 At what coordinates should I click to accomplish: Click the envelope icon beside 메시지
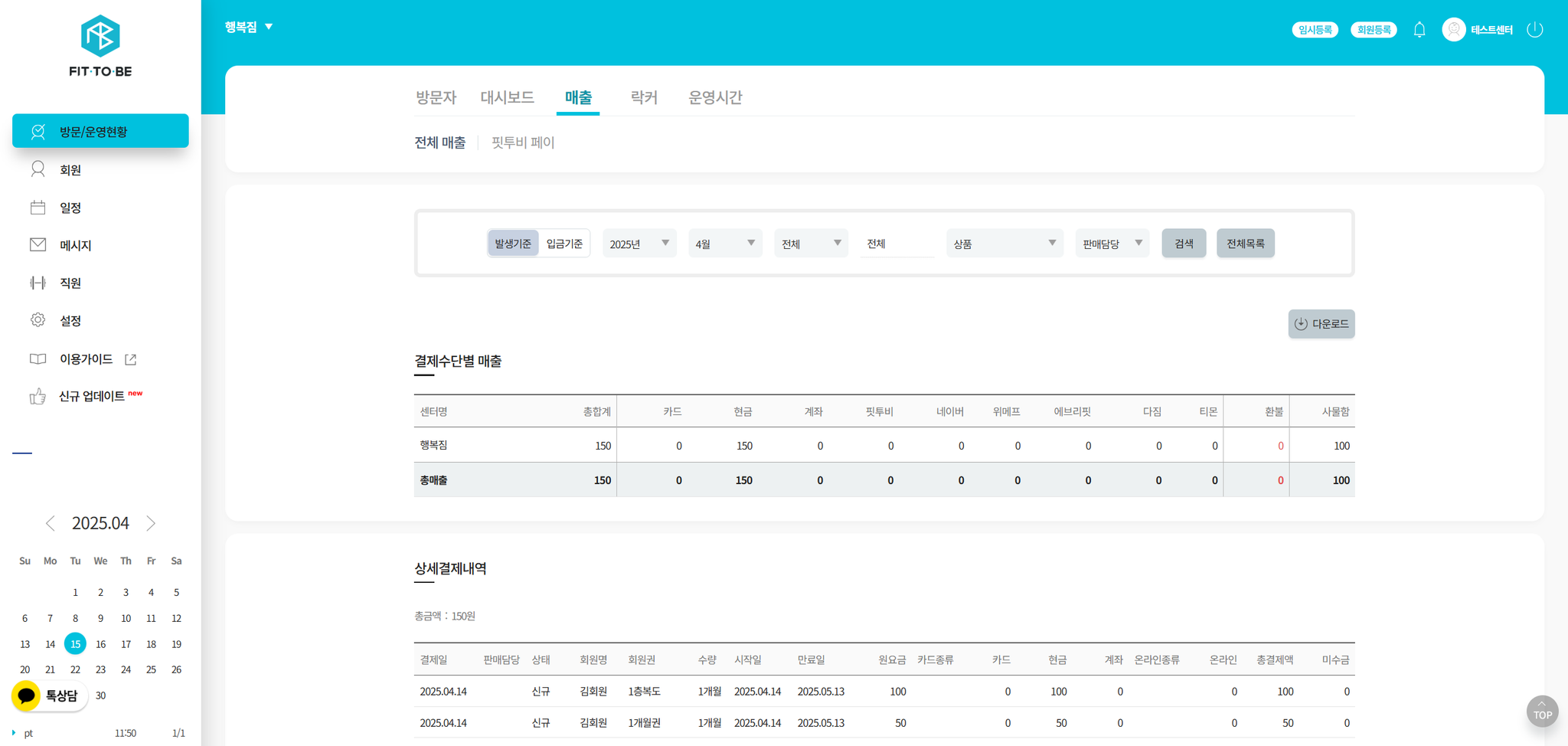coord(38,244)
